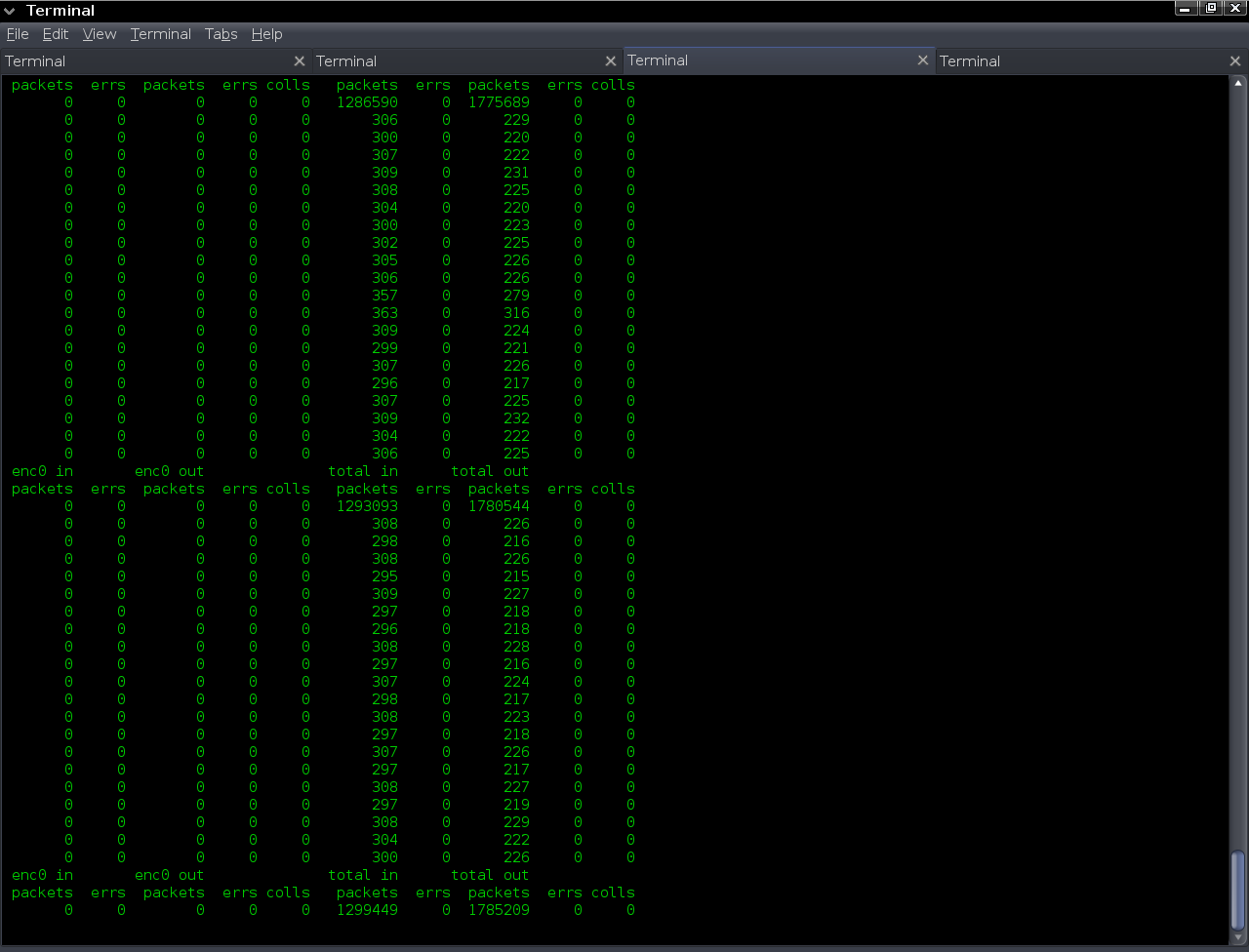Click the outgoing packet count 279

pyautogui.click(x=516, y=296)
